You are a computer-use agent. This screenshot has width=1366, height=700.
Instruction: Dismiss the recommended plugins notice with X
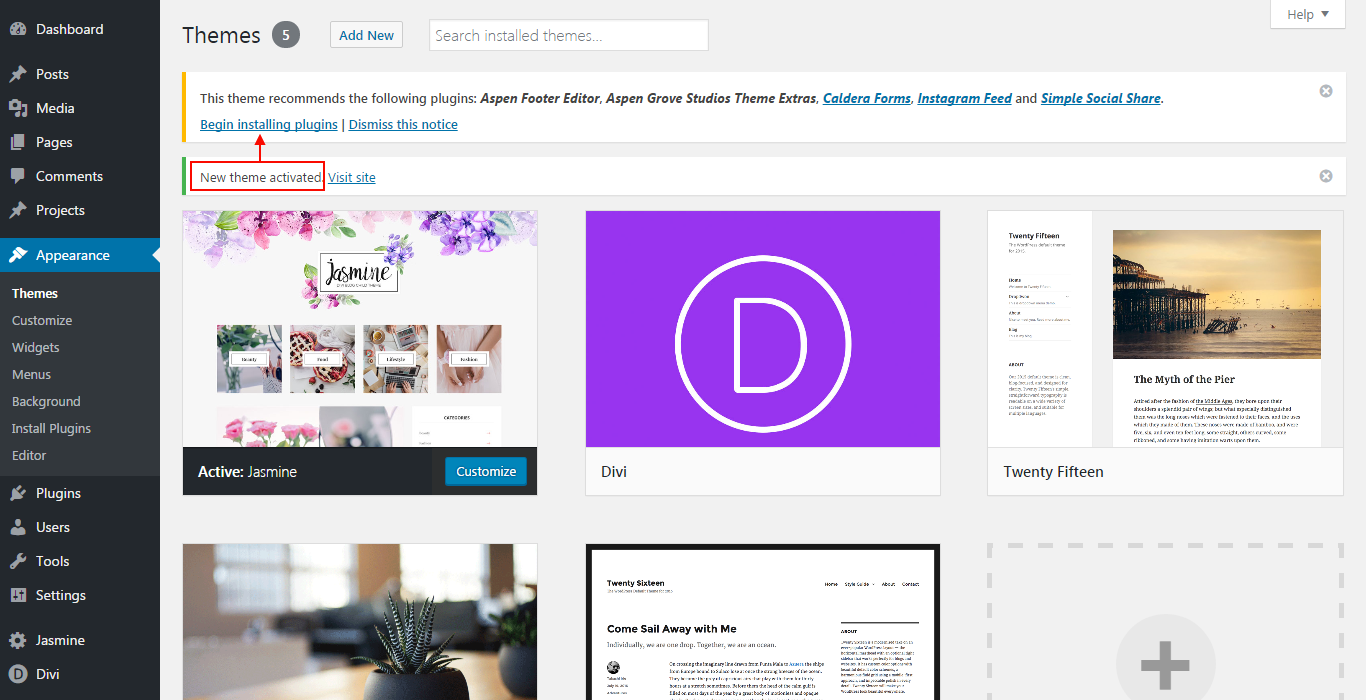[x=1326, y=91]
